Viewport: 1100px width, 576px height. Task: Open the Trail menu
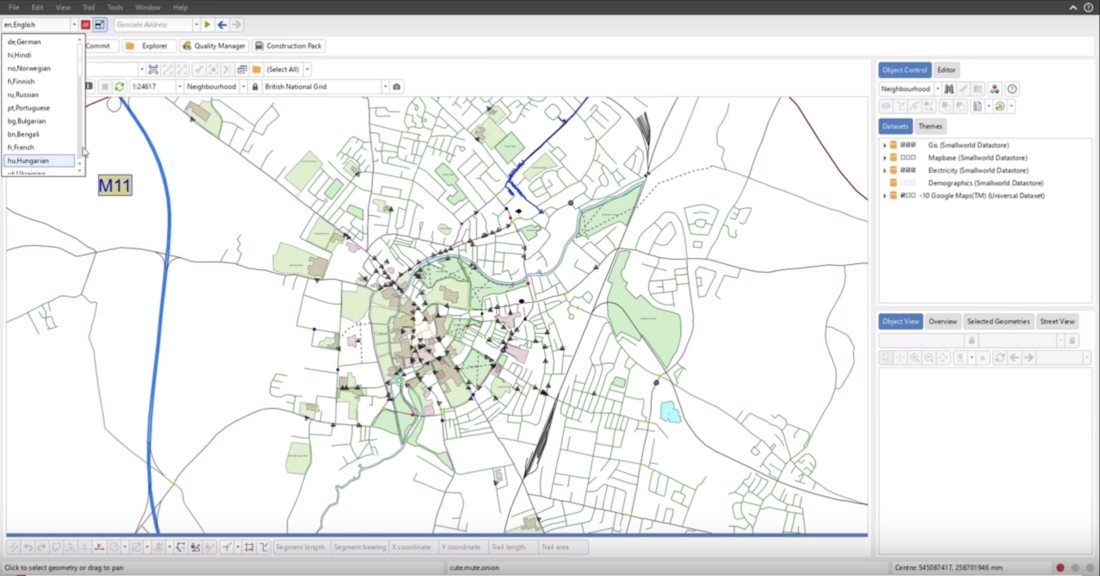coord(88,7)
